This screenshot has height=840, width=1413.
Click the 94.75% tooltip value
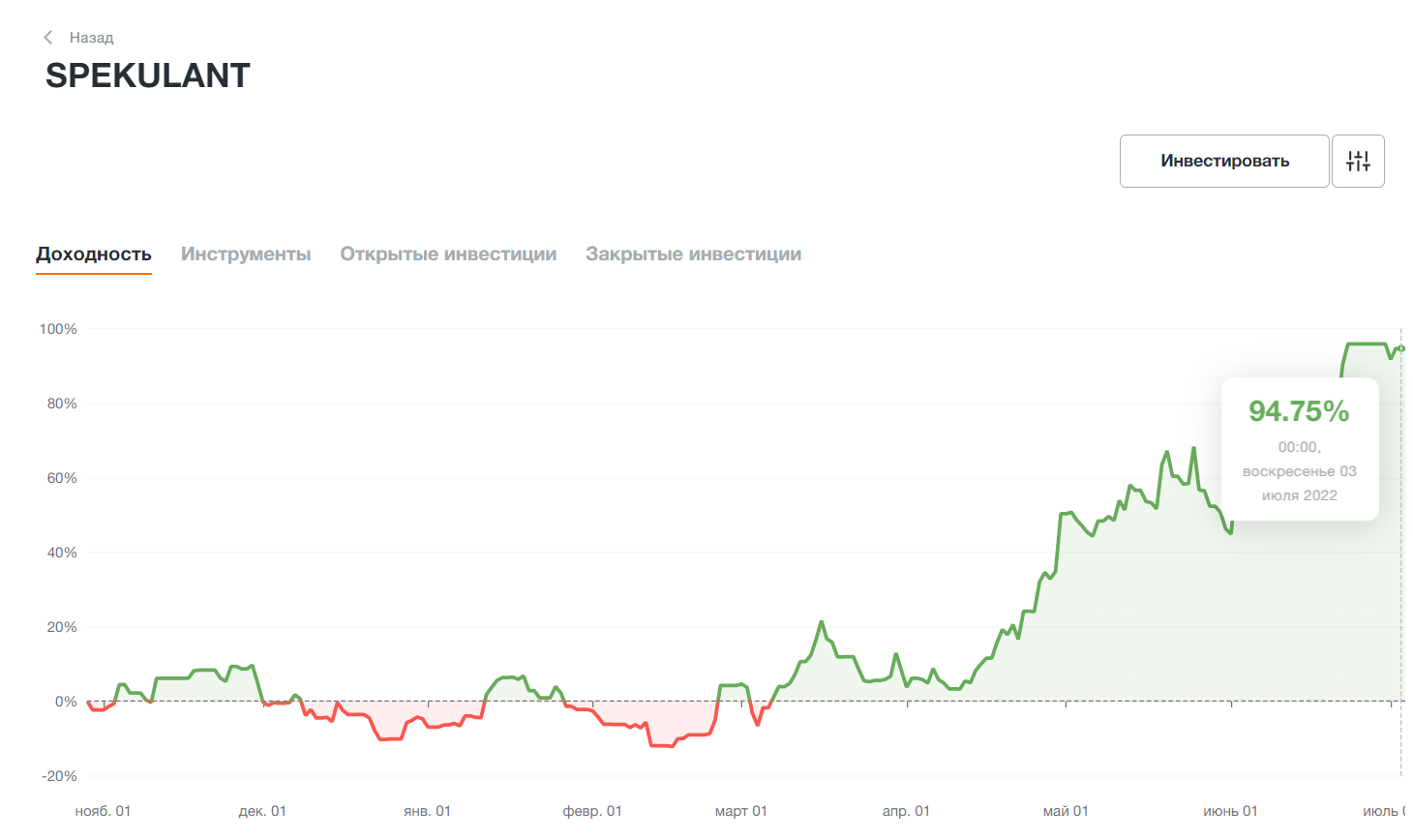click(1299, 411)
